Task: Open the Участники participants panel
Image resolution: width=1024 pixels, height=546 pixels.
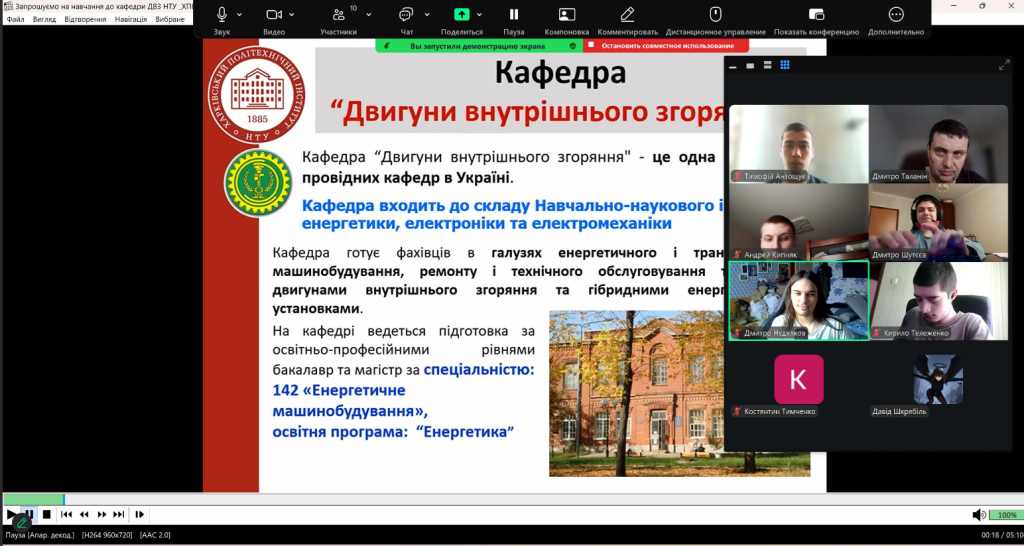Action: click(x=338, y=15)
